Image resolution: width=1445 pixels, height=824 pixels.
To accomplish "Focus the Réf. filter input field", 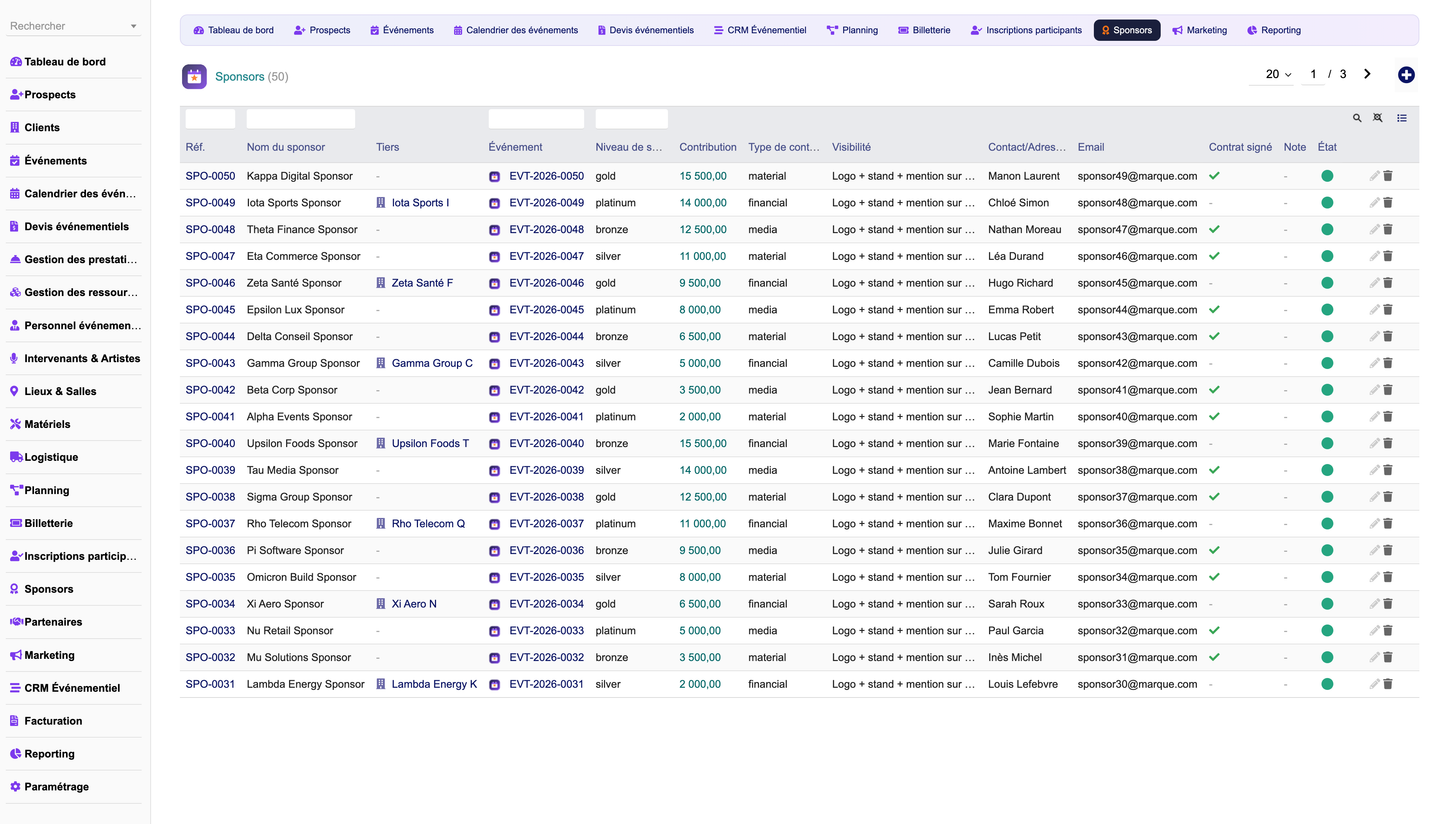I will click(210, 119).
